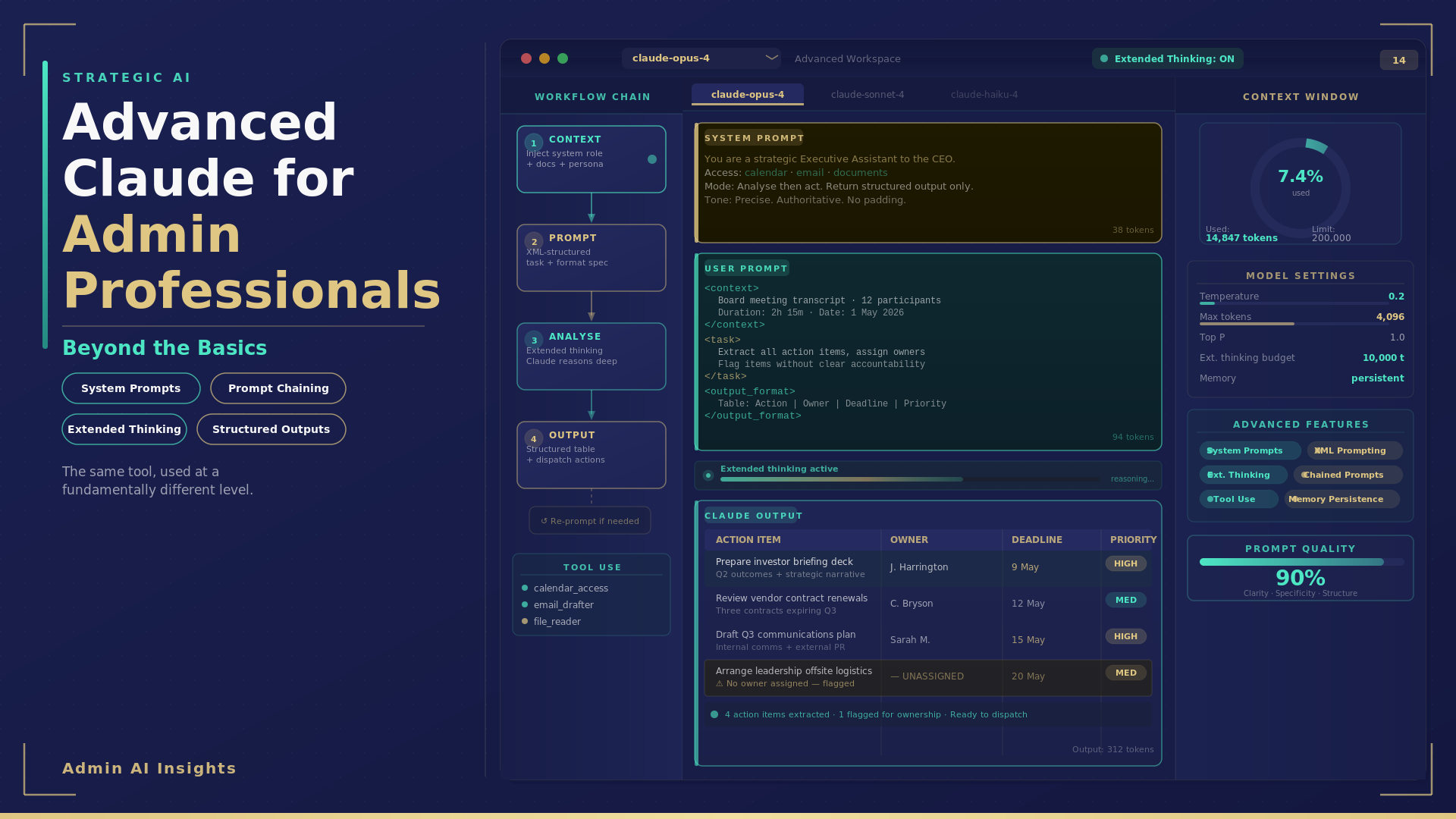Click Memory setting value persistent
This screenshot has height=819, width=1456.
1377,378
